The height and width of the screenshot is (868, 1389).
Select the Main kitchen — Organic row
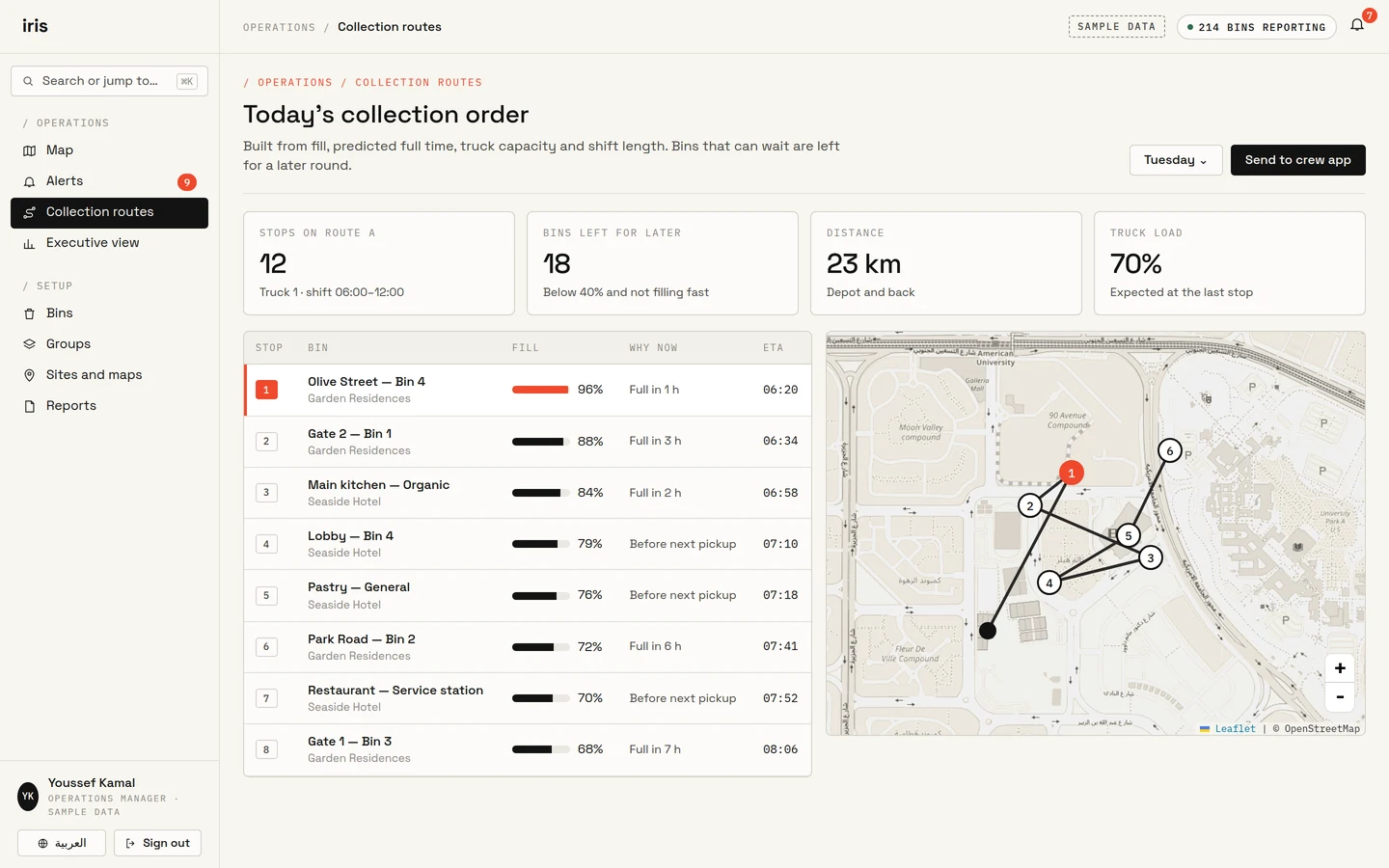528,493
